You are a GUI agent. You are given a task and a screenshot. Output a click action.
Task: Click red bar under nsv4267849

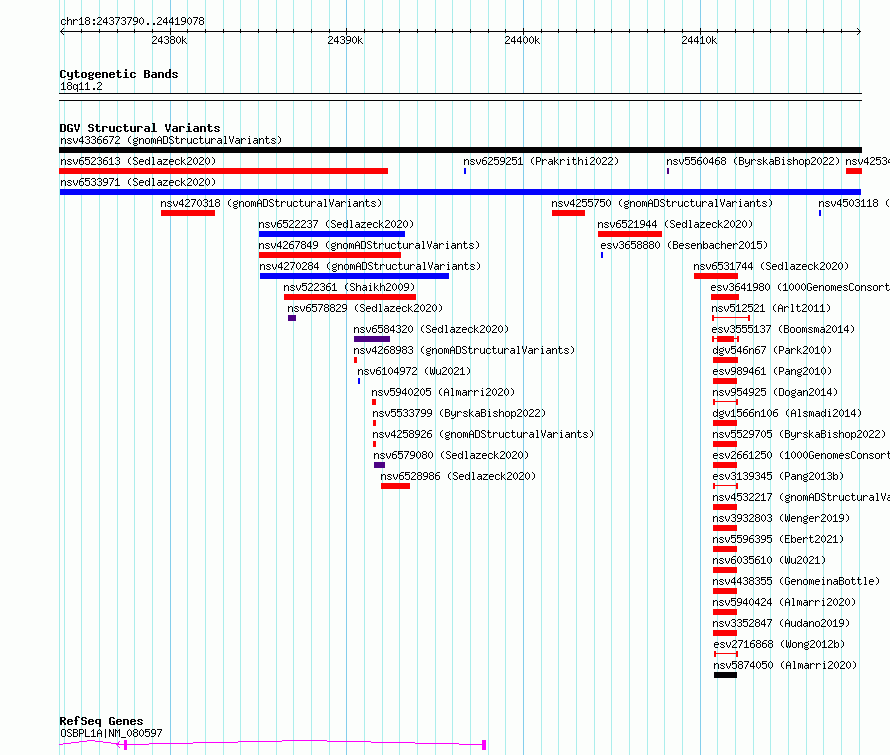(x=330, y=255)
